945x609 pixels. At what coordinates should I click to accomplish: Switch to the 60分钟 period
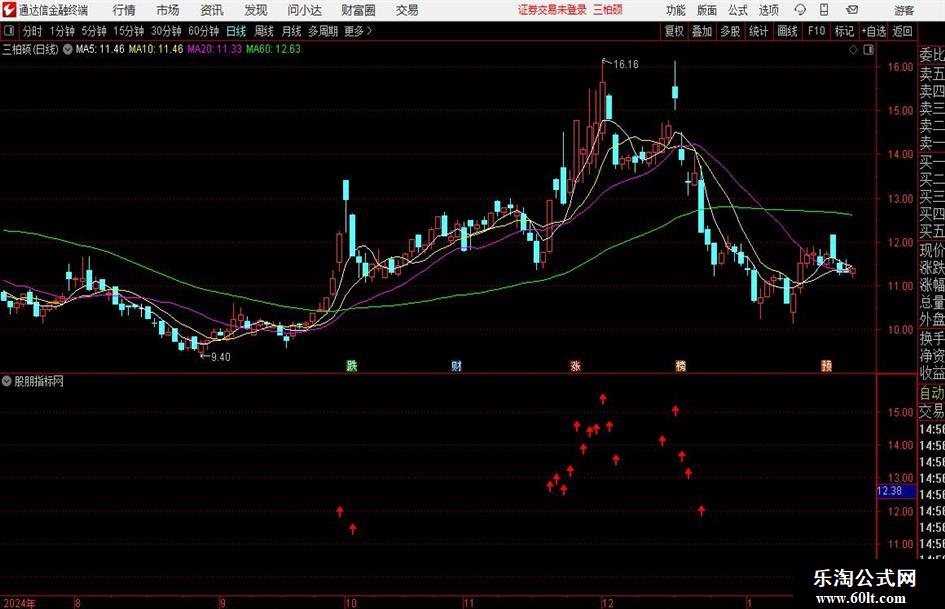[x=204, y=31]
